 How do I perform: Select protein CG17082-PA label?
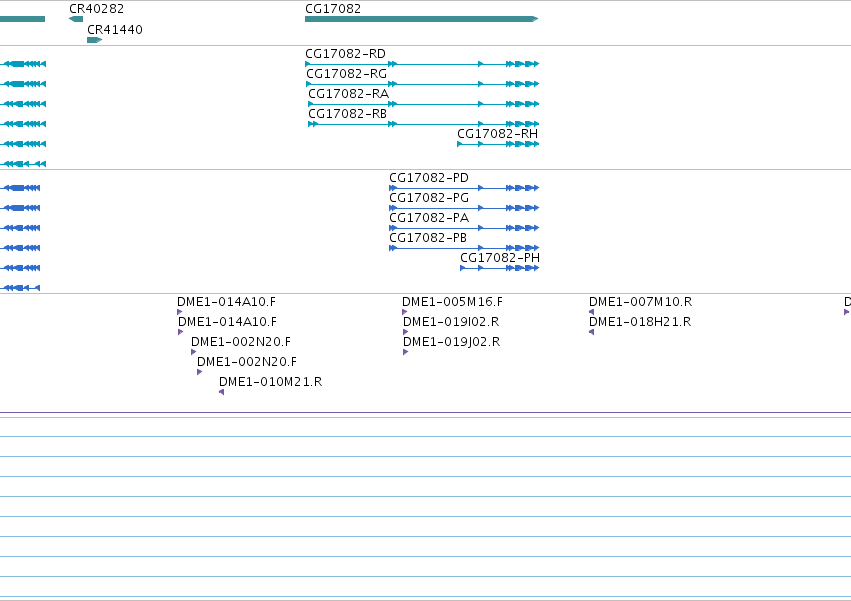coord(429,218)
